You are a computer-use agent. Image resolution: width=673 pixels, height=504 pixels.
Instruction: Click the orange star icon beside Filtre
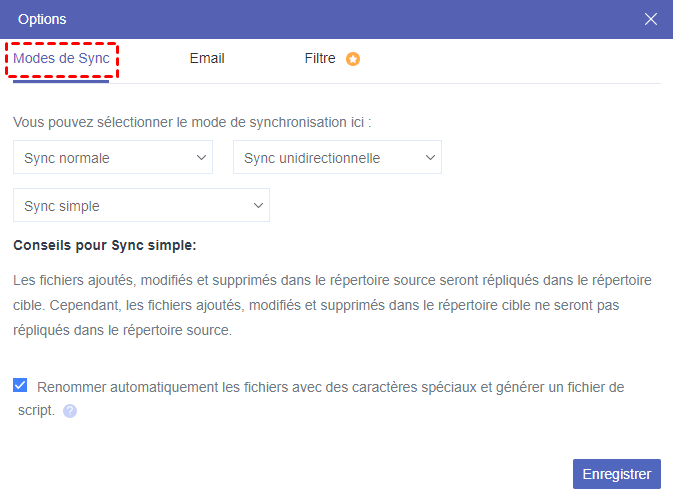(x=353, y=59)
